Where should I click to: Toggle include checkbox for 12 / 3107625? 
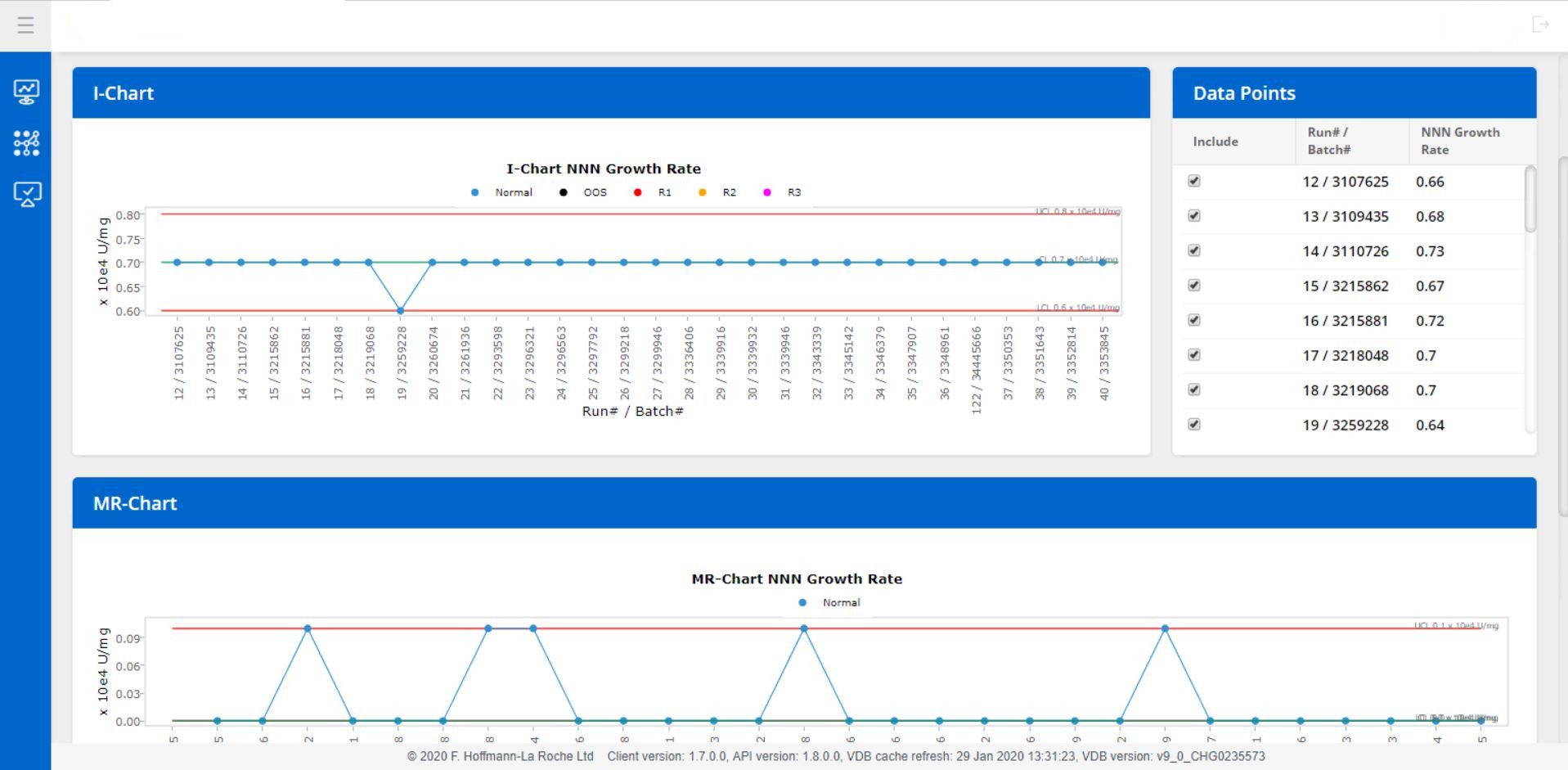[x=1194, y=181]
